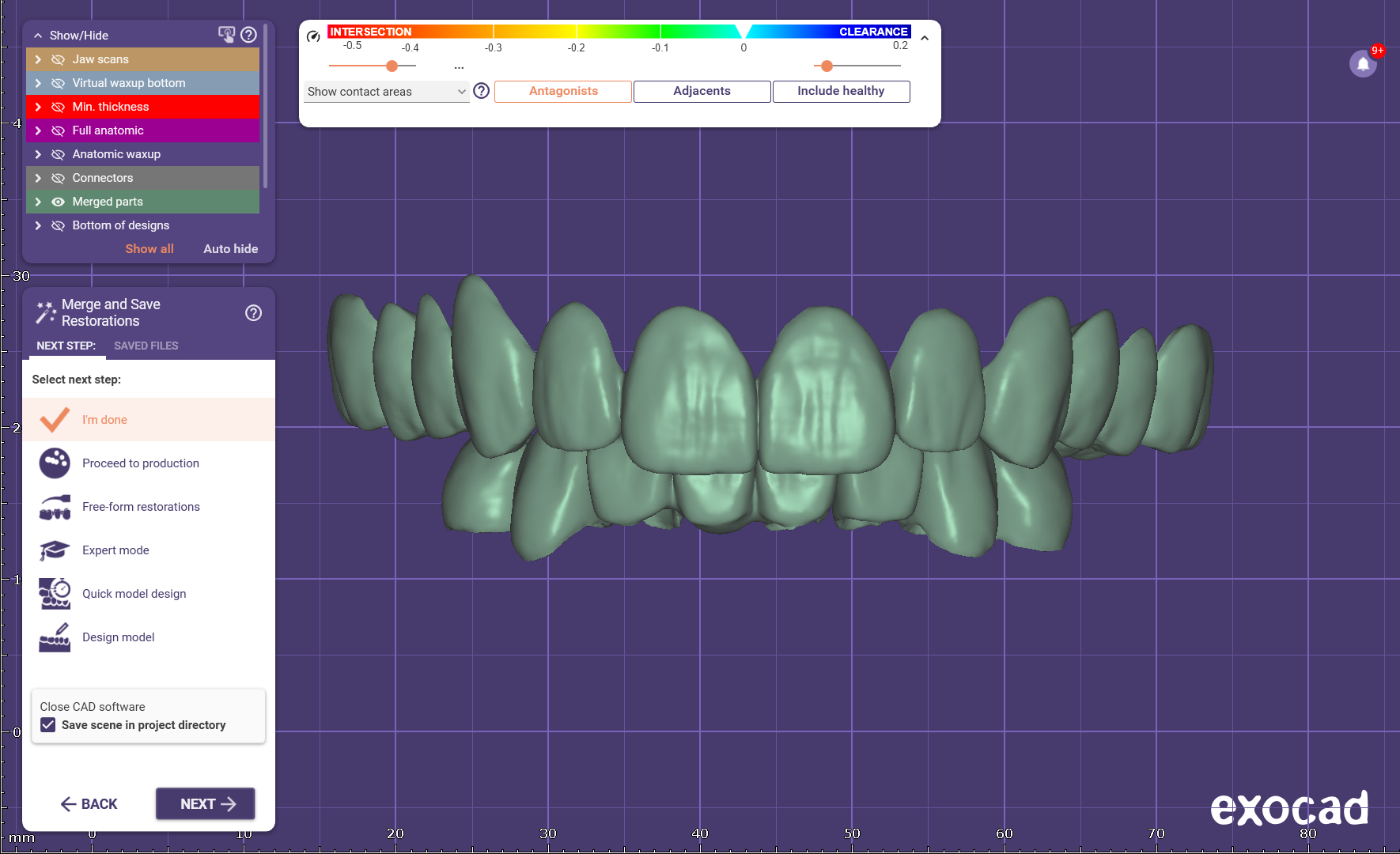Viewport: 1400px width, 854px height.
Task: Switch to the SAVED FILES tab
Action: [146, 346]
